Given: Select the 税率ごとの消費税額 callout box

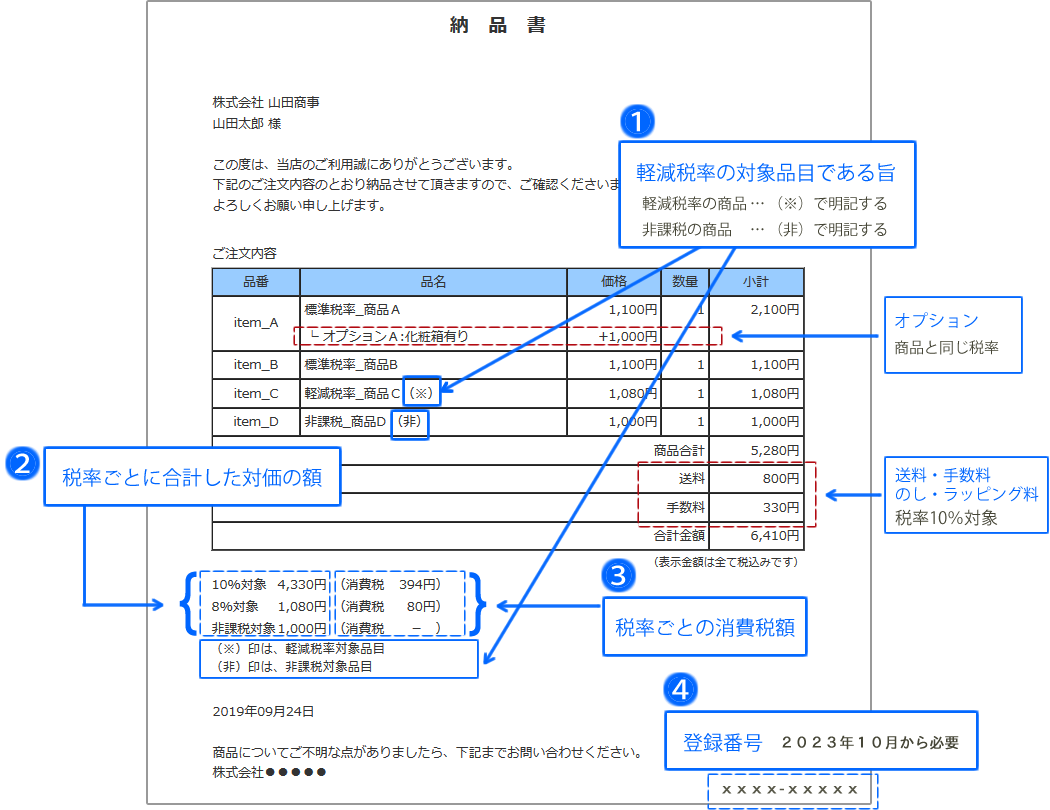Looking at the screenshot, I should tap(704, 628).
